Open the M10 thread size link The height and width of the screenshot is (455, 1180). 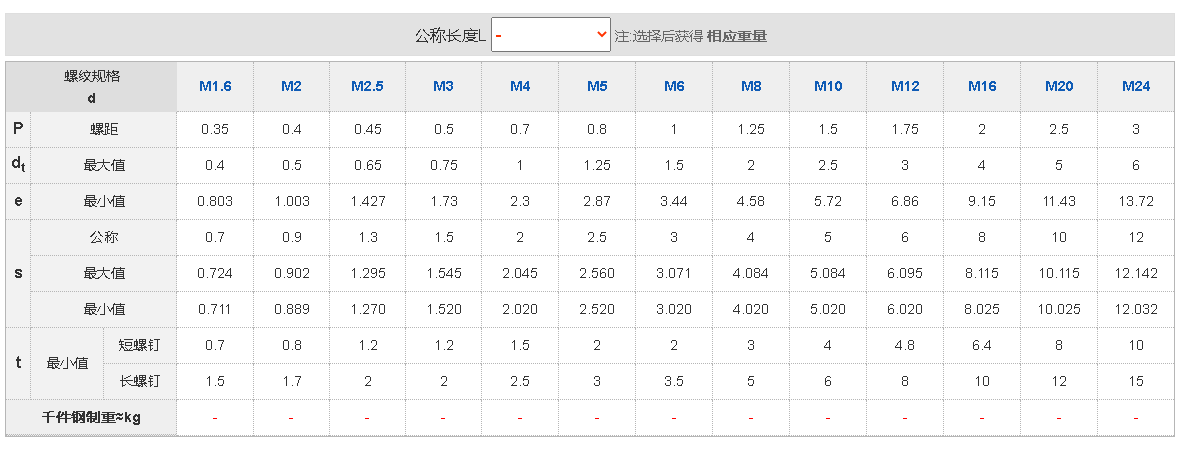pyautogui.click(x=828, y=87)
